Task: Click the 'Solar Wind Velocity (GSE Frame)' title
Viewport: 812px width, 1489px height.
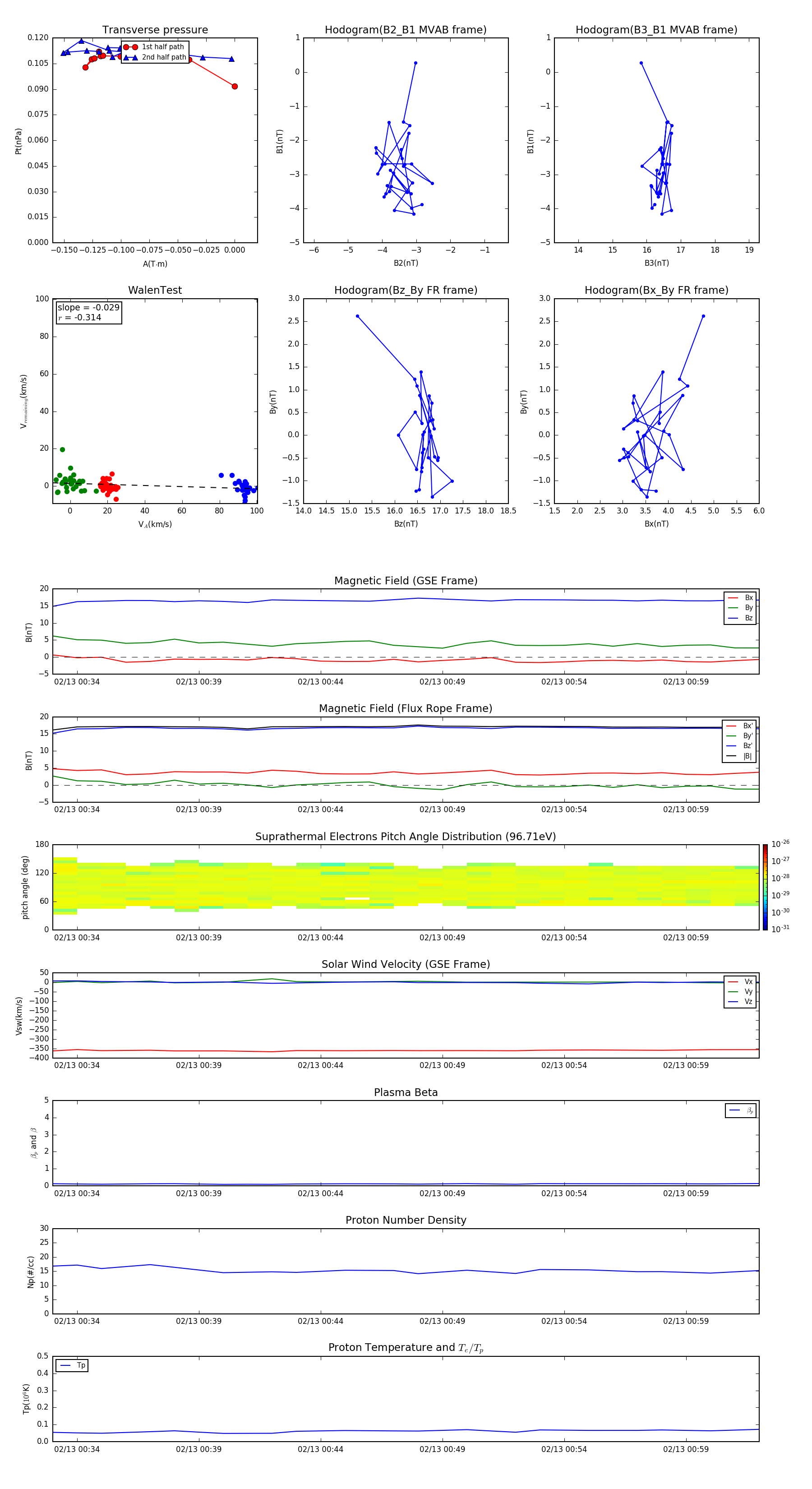Action: pyautogui.click(x=406, y=964)
